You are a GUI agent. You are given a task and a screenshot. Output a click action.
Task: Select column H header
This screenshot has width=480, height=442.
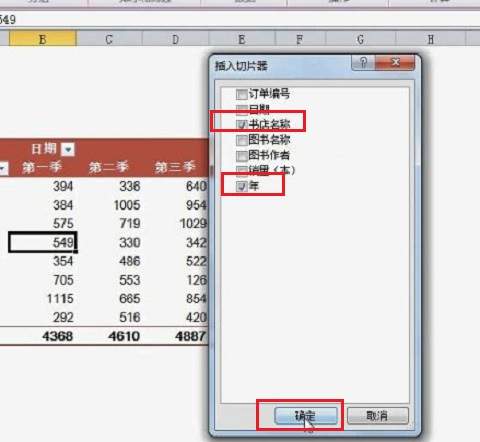pyautogui.click(x=431, y=39)
